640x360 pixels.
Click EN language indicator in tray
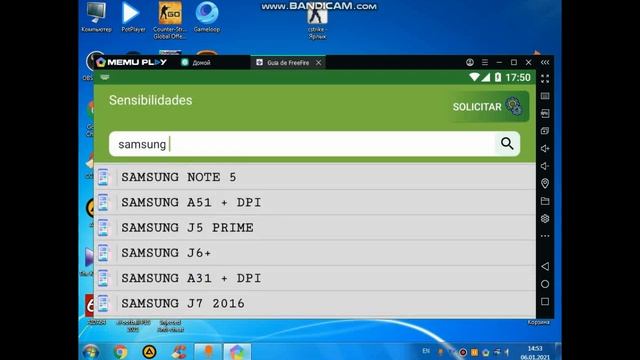tap(426, 351)
